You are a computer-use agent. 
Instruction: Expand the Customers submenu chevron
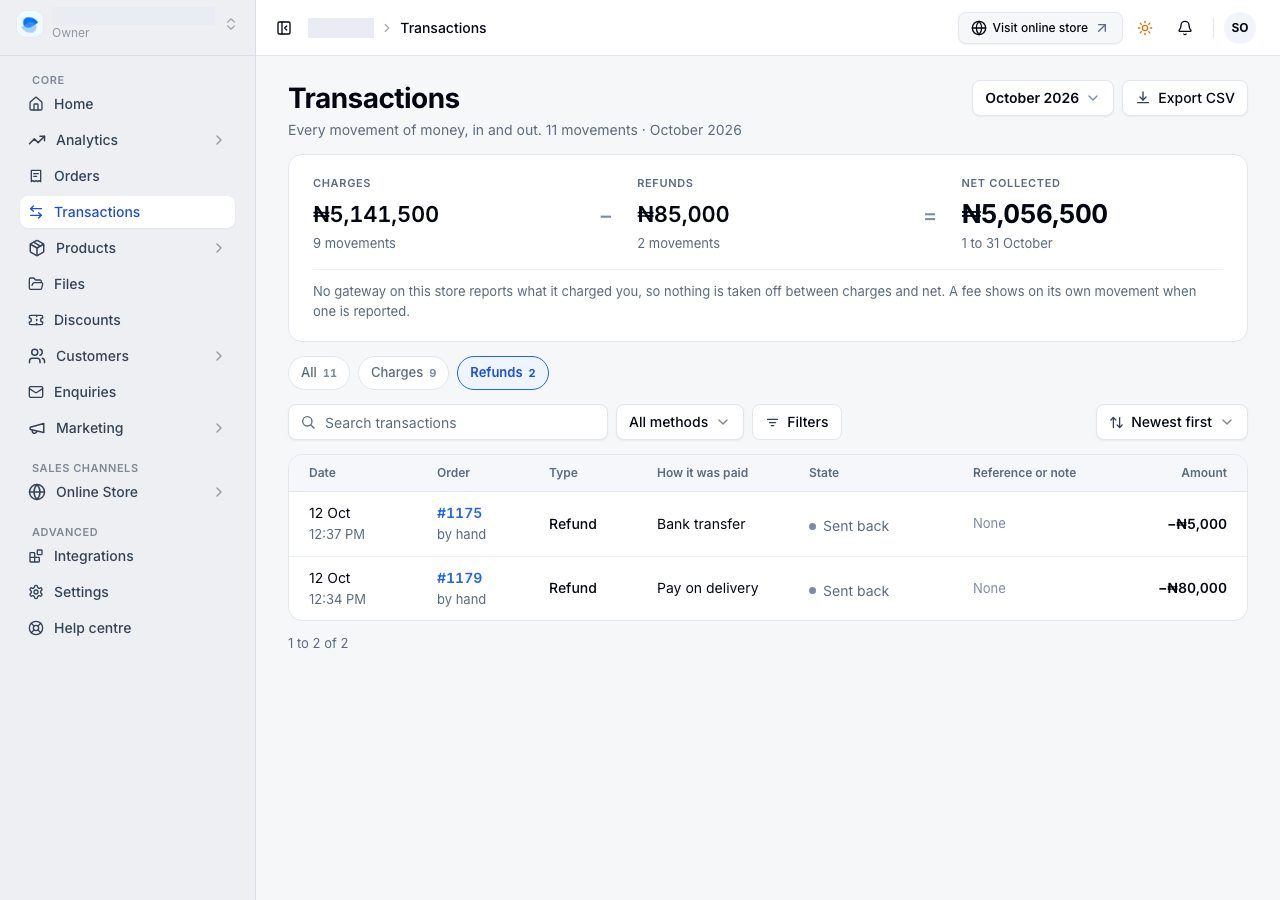point(219,356)
